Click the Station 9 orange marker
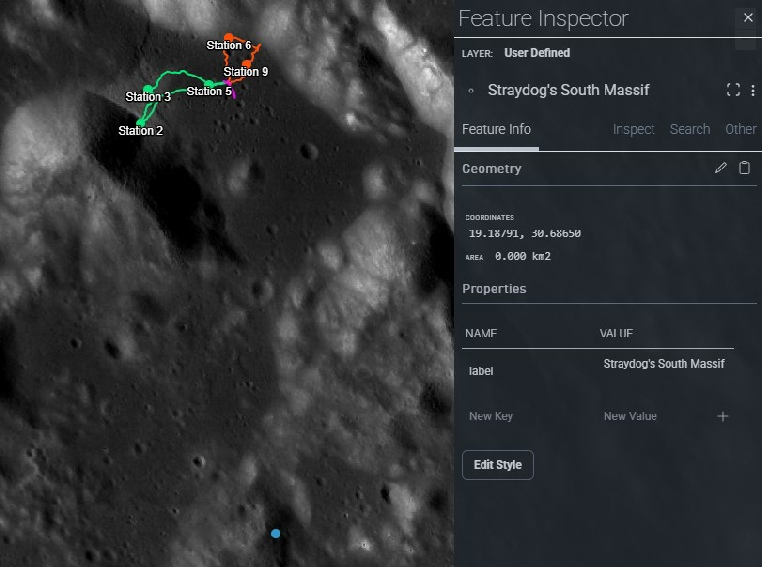This screenshot has height=567, width=762. tap(246, 64)
